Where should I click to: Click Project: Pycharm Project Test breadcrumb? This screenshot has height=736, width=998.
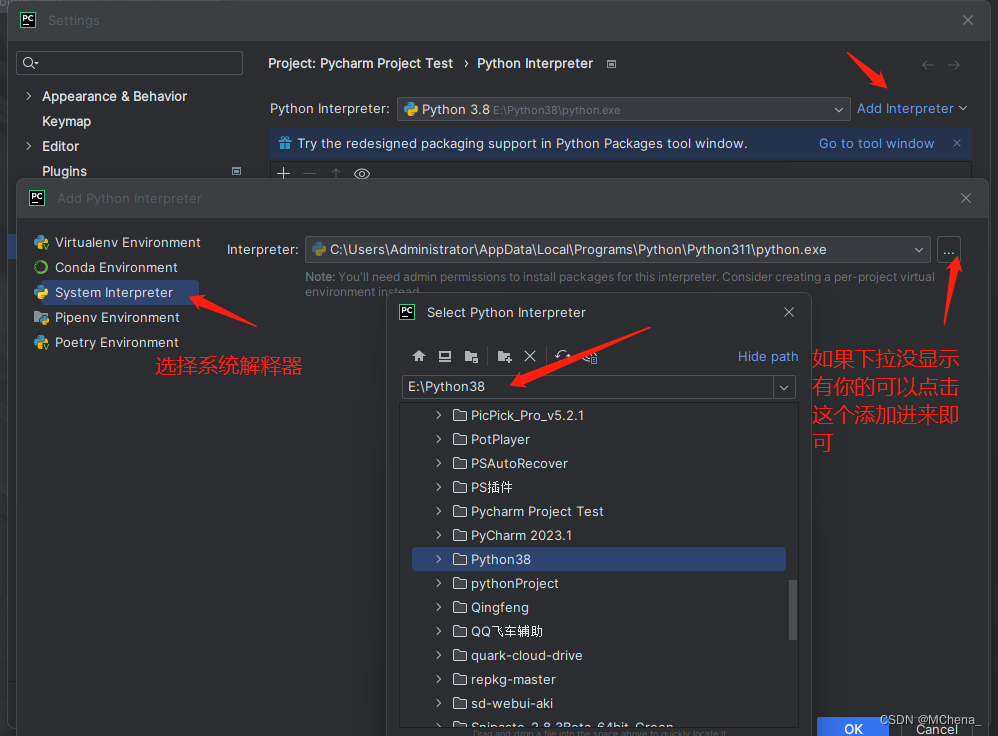360,64
